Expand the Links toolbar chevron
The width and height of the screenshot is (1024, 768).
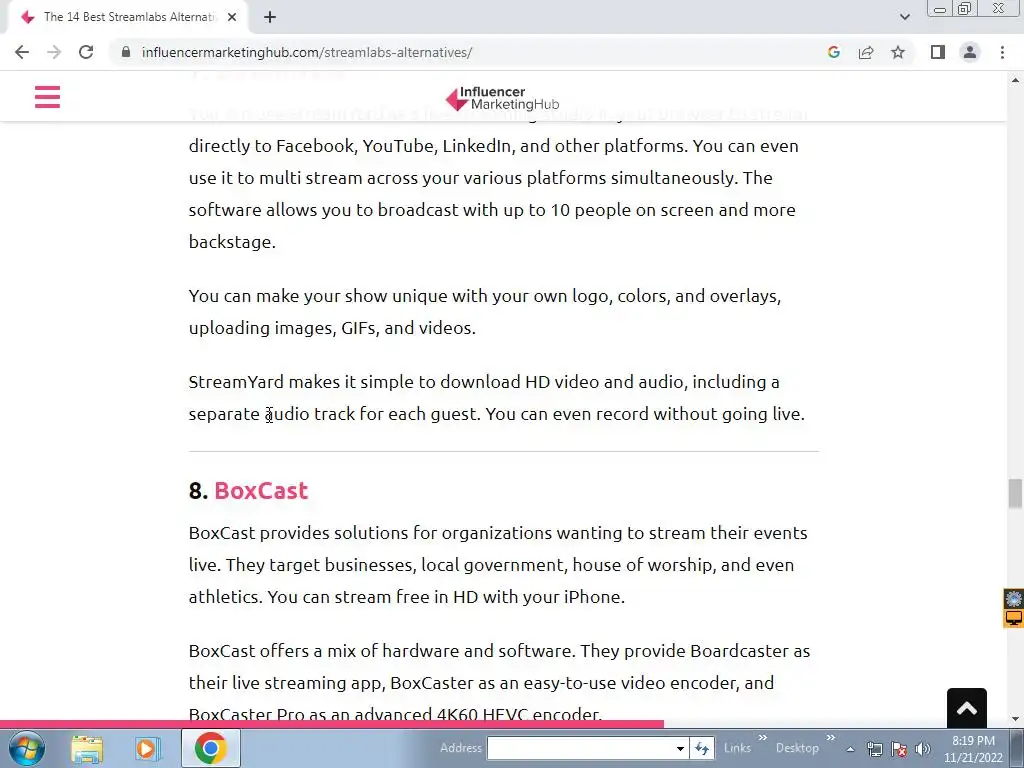pos(762,738)
